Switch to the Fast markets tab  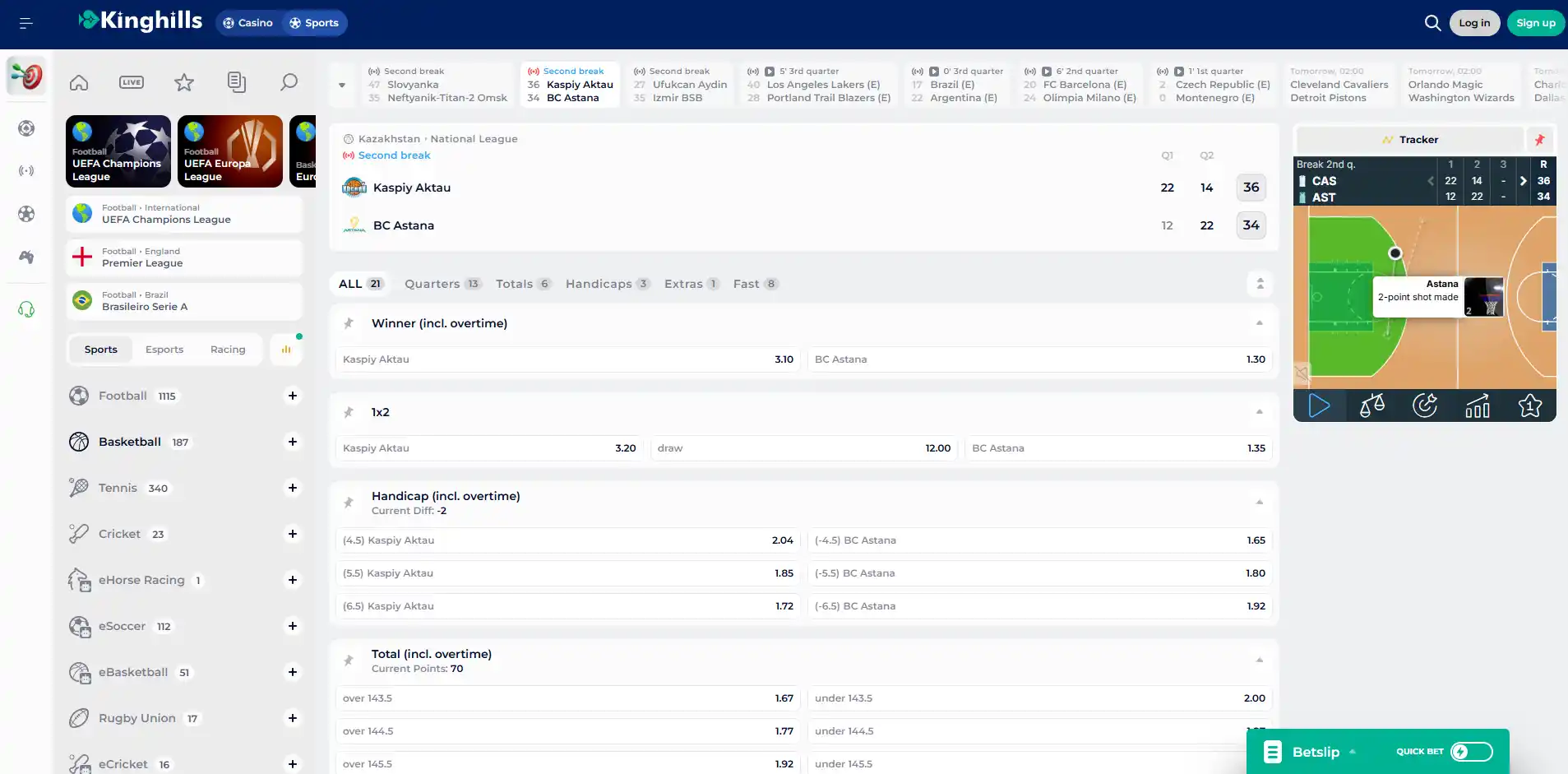point(755,284)
